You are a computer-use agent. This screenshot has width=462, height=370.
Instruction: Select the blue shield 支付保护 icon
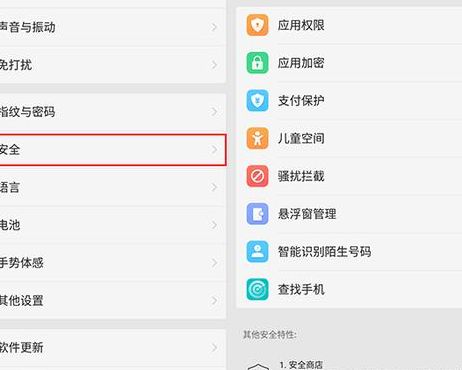(x=257, y=100)
